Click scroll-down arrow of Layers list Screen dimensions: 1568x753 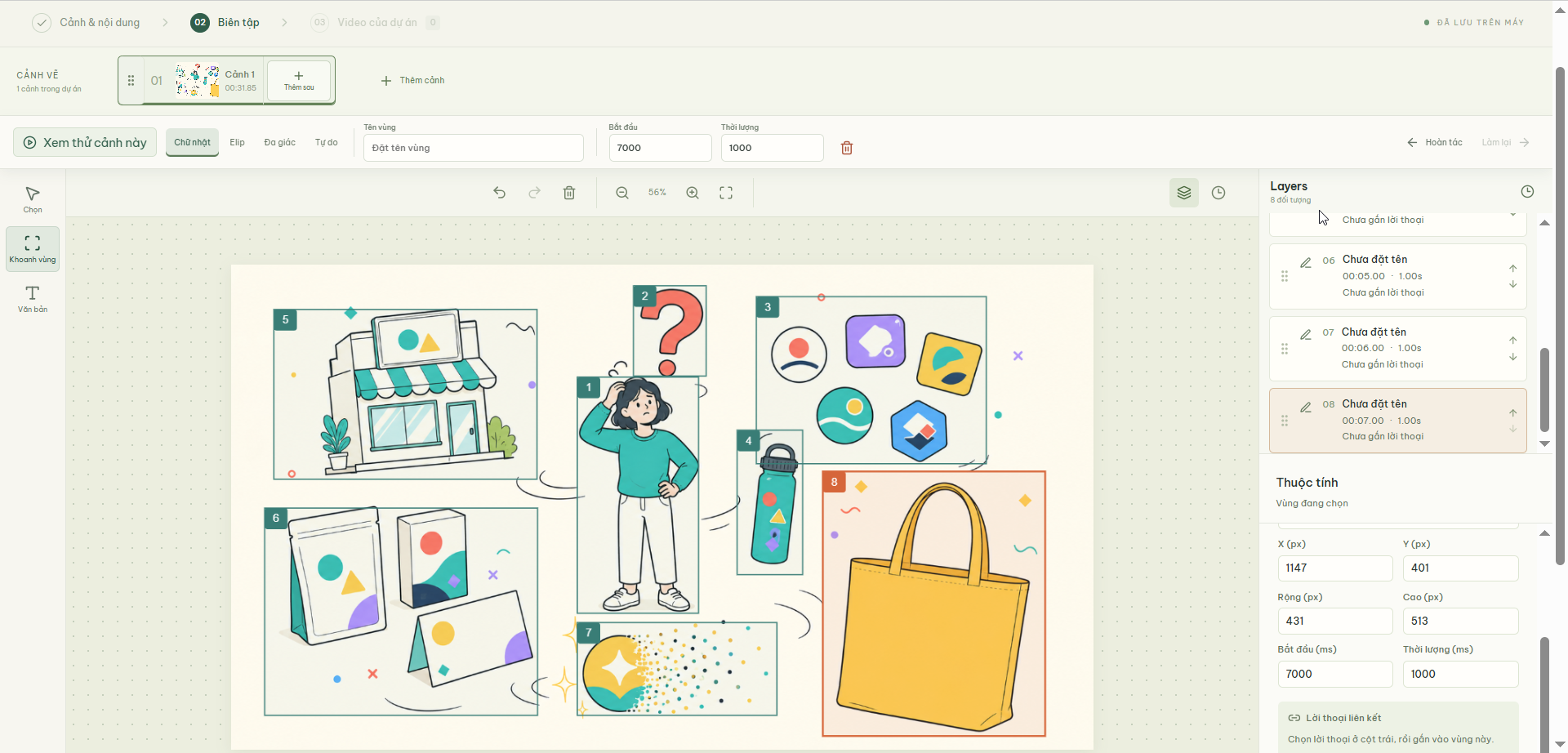(x=1544, y=443)
